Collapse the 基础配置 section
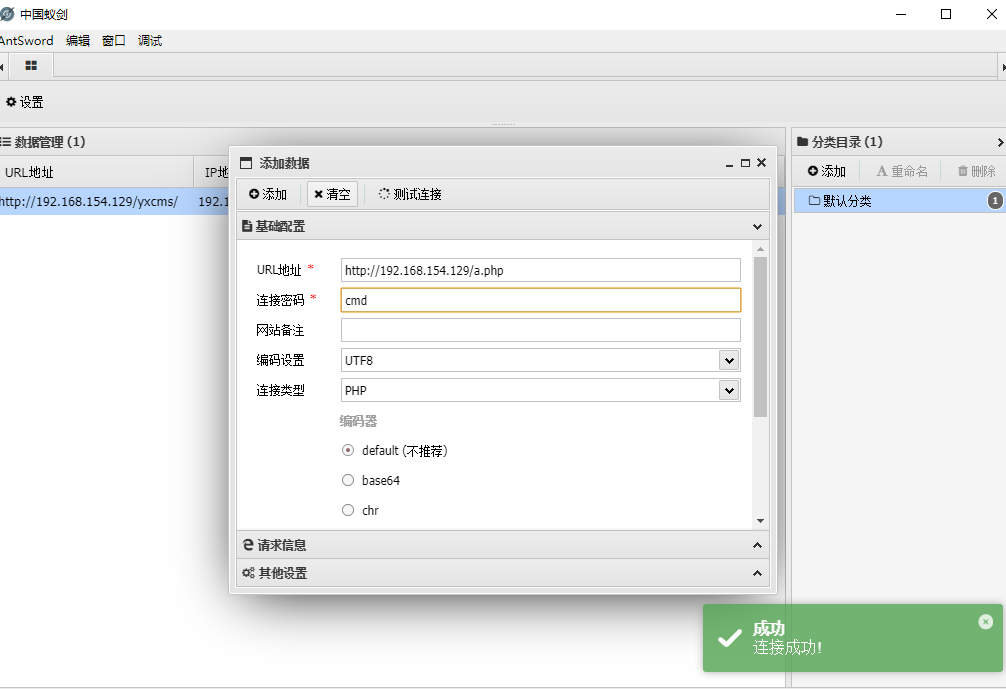Viewport: 1006px width, 689px height. [503, 226]
